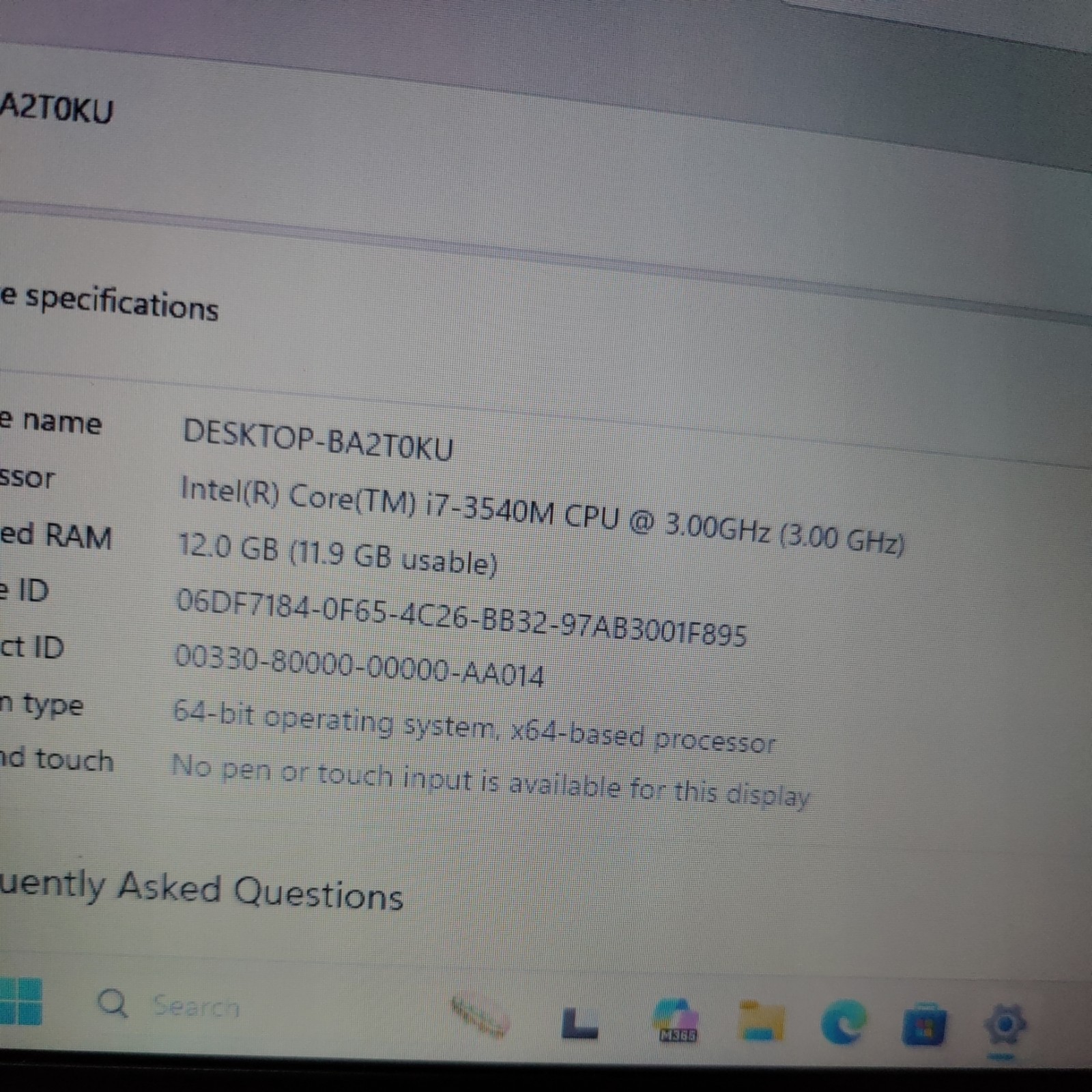Click the magnifier icon in taskbar search
The width and height of the screenshot is (1092, 1092).
tap(113, 1003)
